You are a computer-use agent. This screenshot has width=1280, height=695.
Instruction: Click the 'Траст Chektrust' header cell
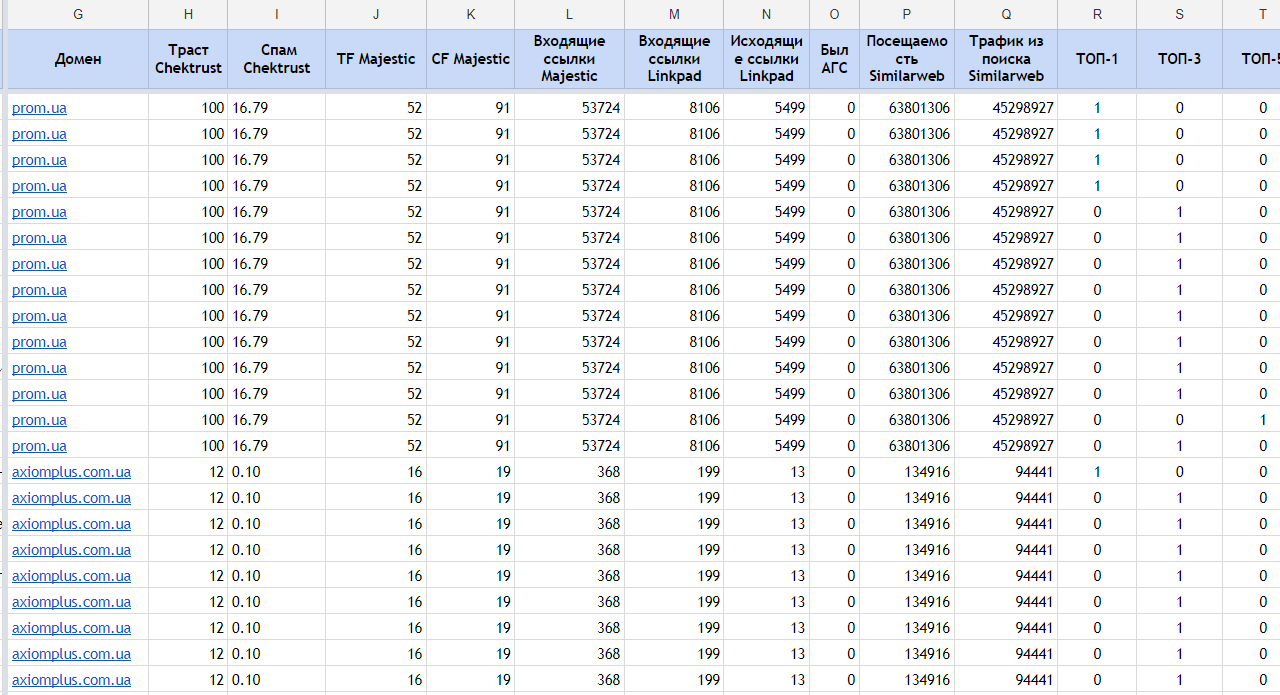click(x=188, y=59)
